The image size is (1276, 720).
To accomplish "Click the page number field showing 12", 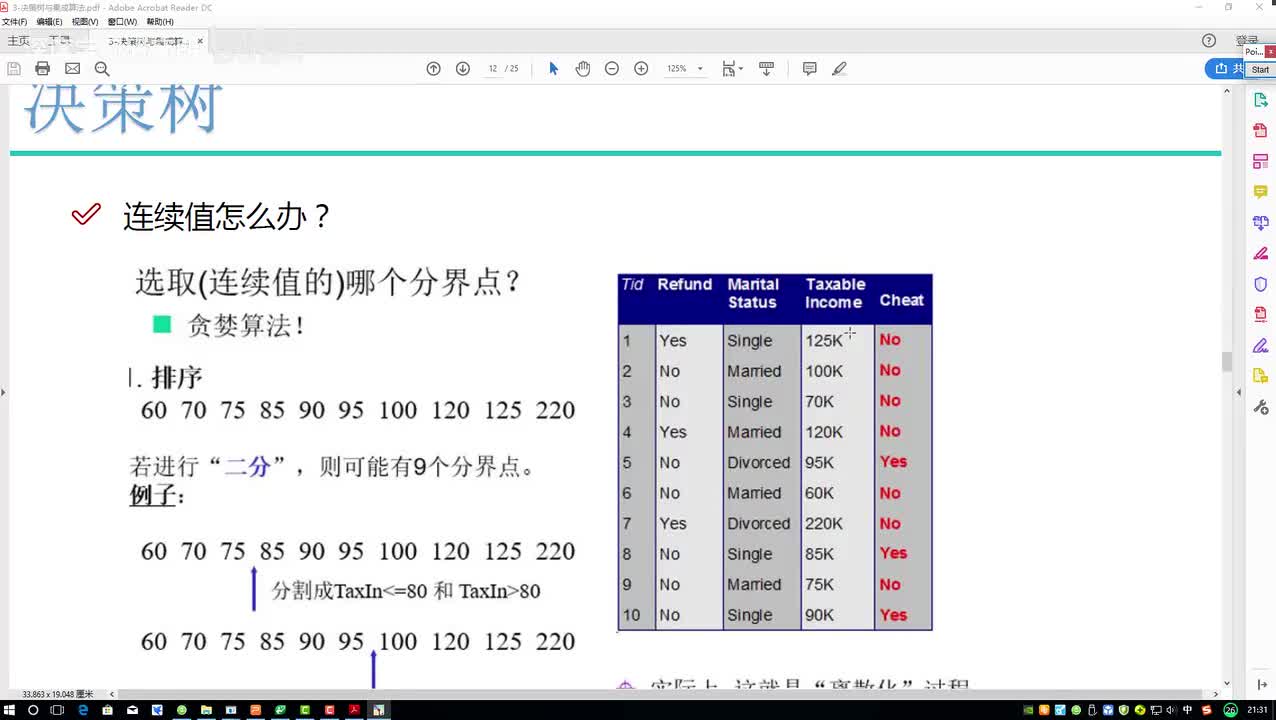I will 493,69.
